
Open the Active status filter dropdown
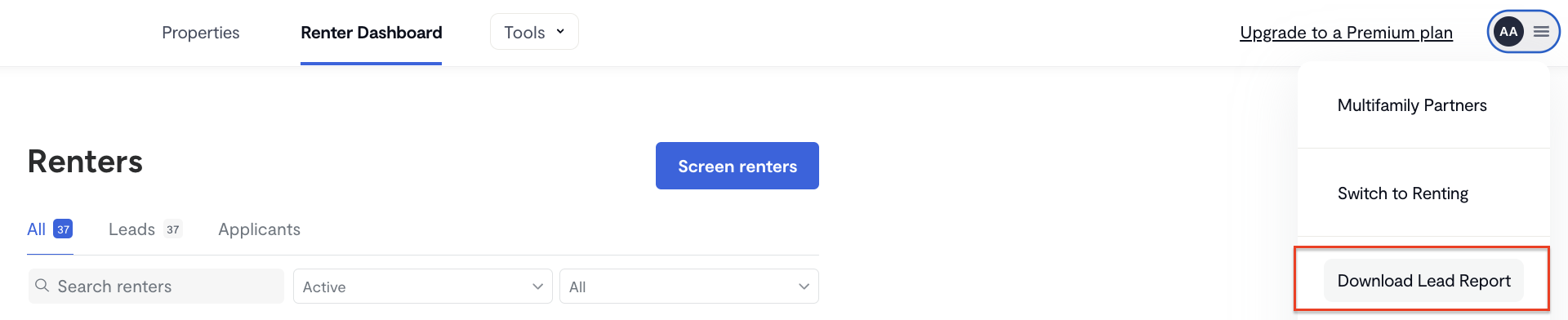(x=423, y=287)
